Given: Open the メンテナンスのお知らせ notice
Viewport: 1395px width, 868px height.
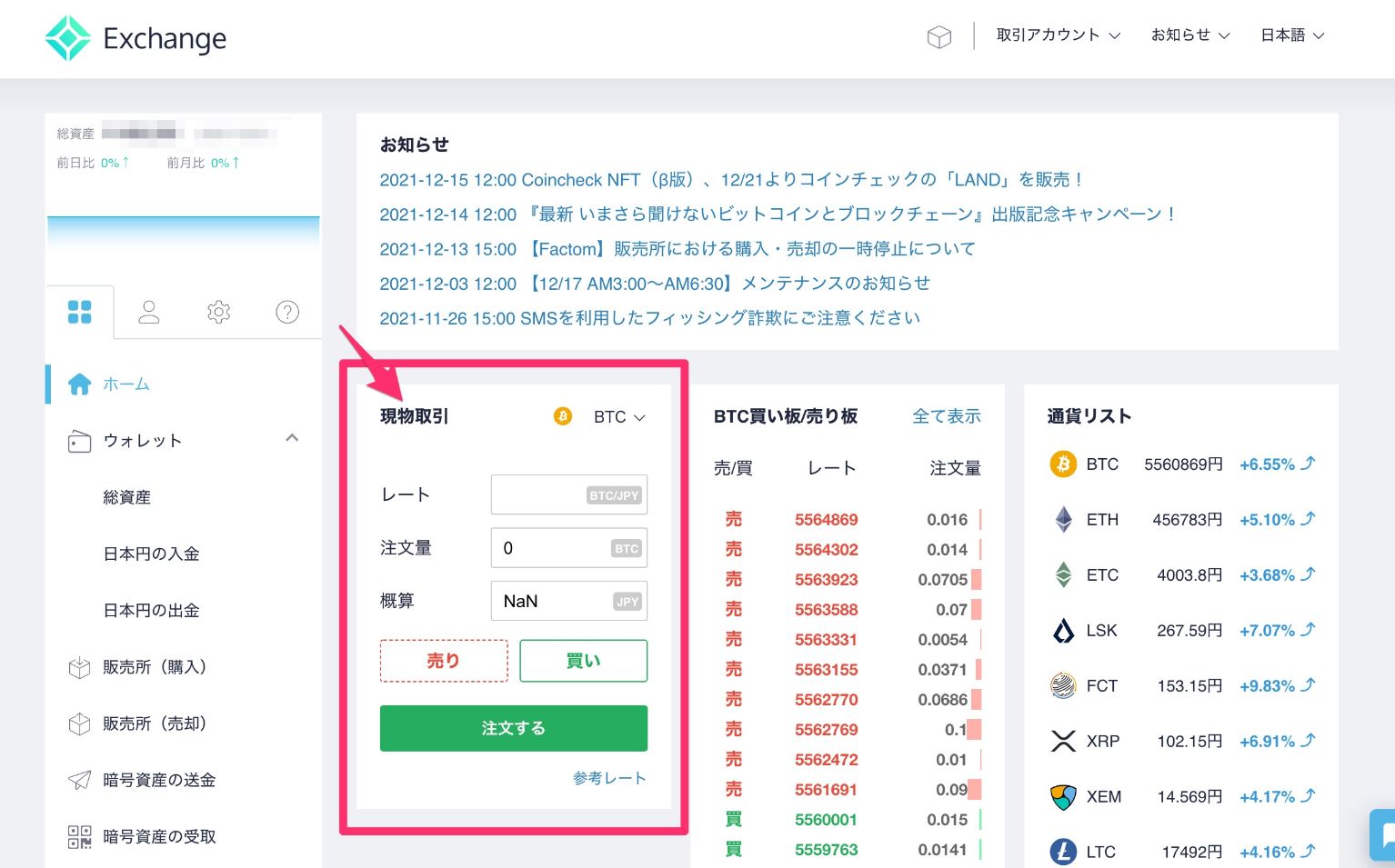Looking at the screenshot, I should 655,284.
